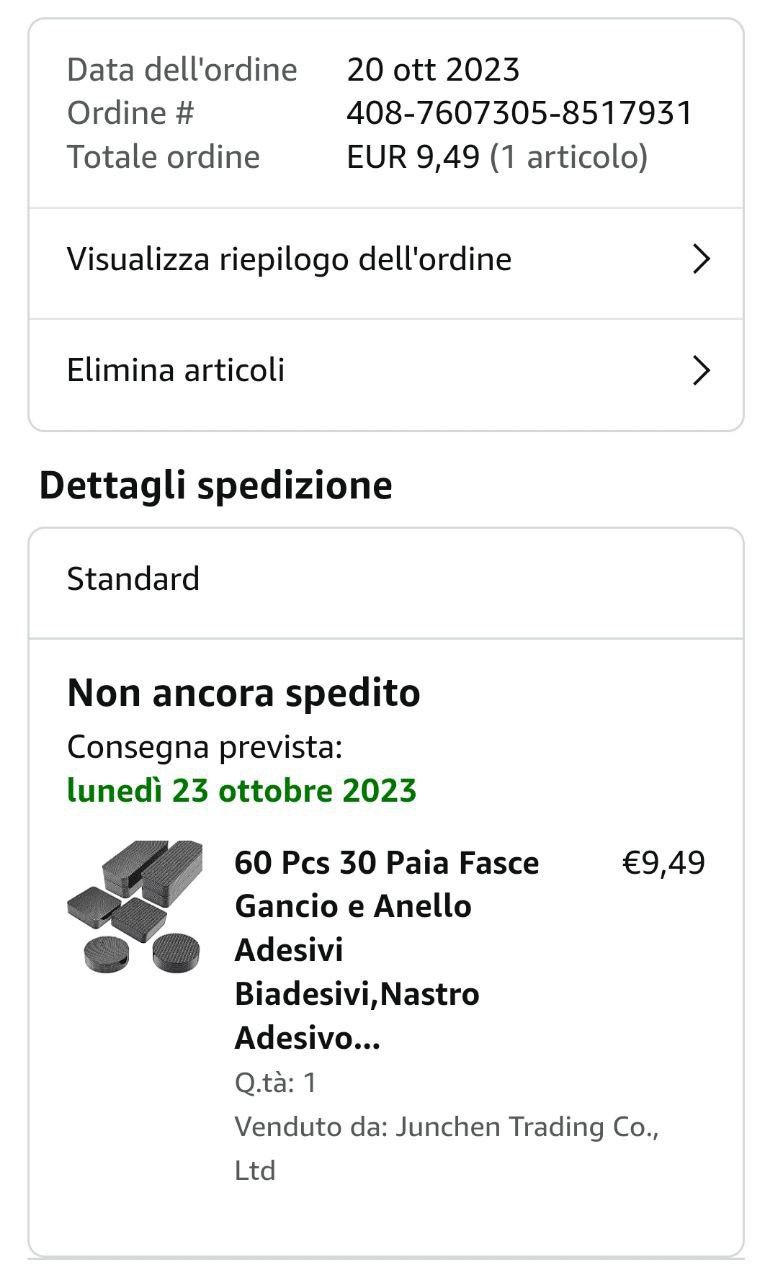Tap the Consegna prevista label
Screen dimensions: 775x1280
coord(204,747)
